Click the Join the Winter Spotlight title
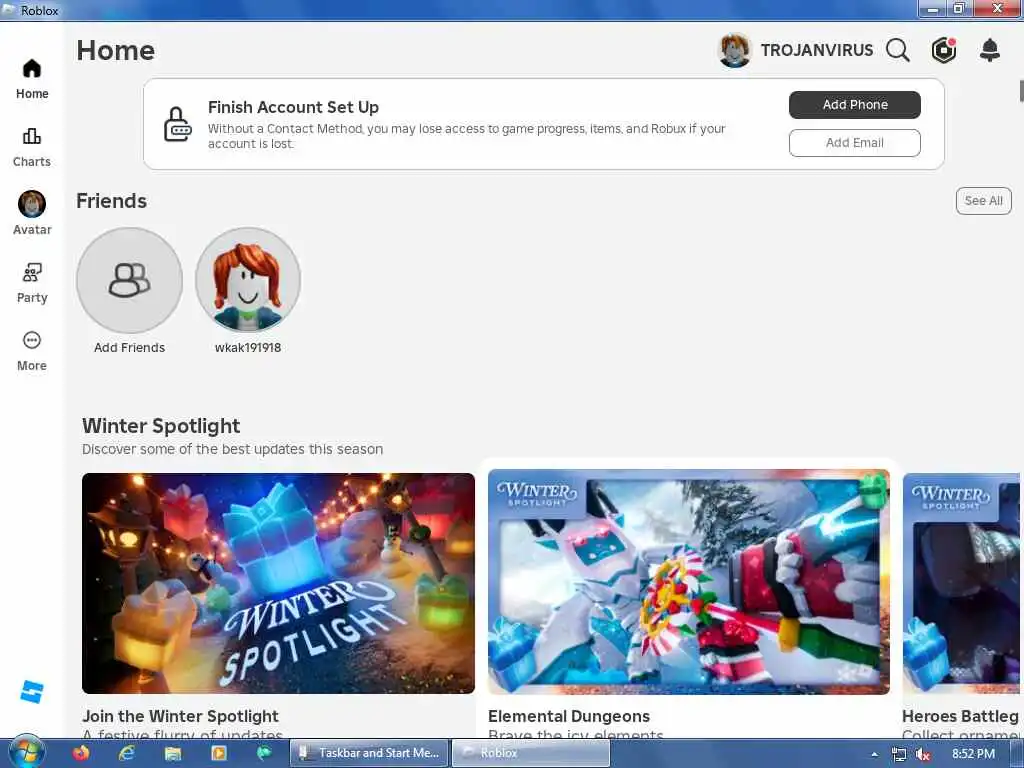 [180, 716]
